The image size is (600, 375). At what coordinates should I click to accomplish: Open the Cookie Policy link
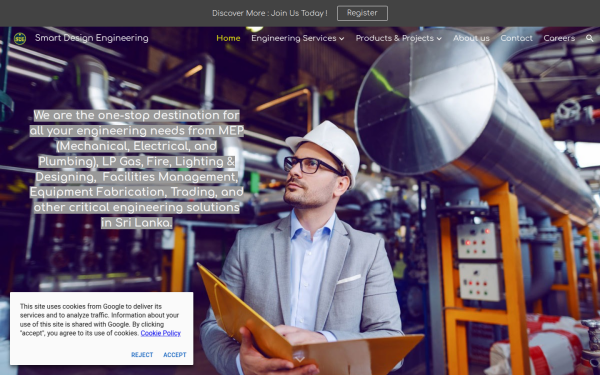pos(160,333)
